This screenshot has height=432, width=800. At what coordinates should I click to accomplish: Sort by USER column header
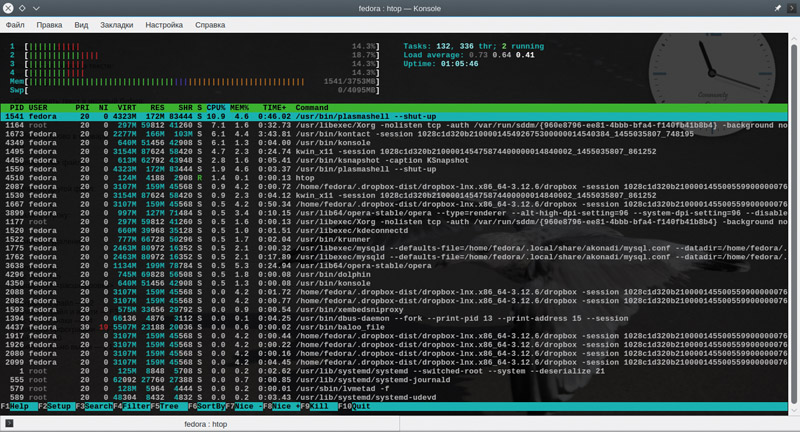(38, 108)
